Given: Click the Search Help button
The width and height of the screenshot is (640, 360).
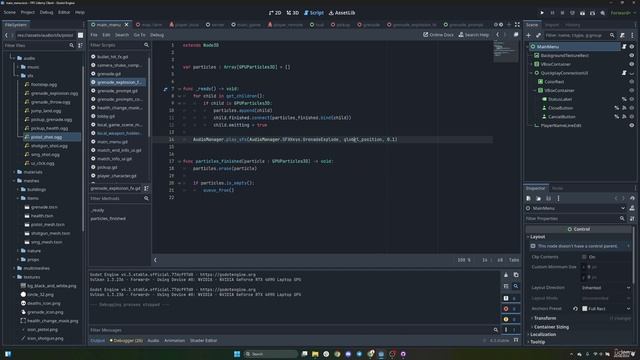Looking at the screenshot, I should click(473, 35).
